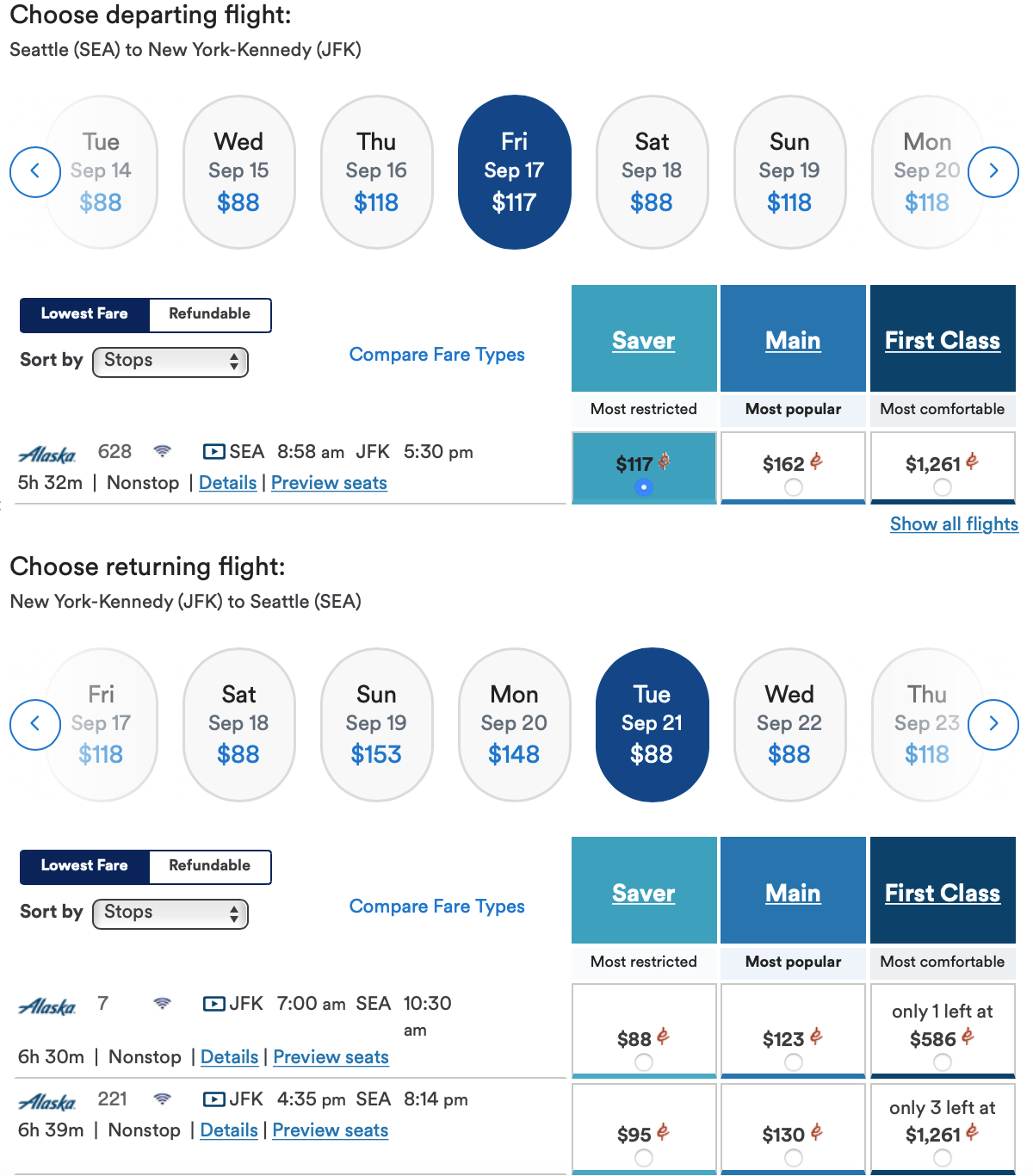Open the Sort by Stops dropdown for departing flights
The width and height of the screenshot is (1033, 1176).
(170, 361)
